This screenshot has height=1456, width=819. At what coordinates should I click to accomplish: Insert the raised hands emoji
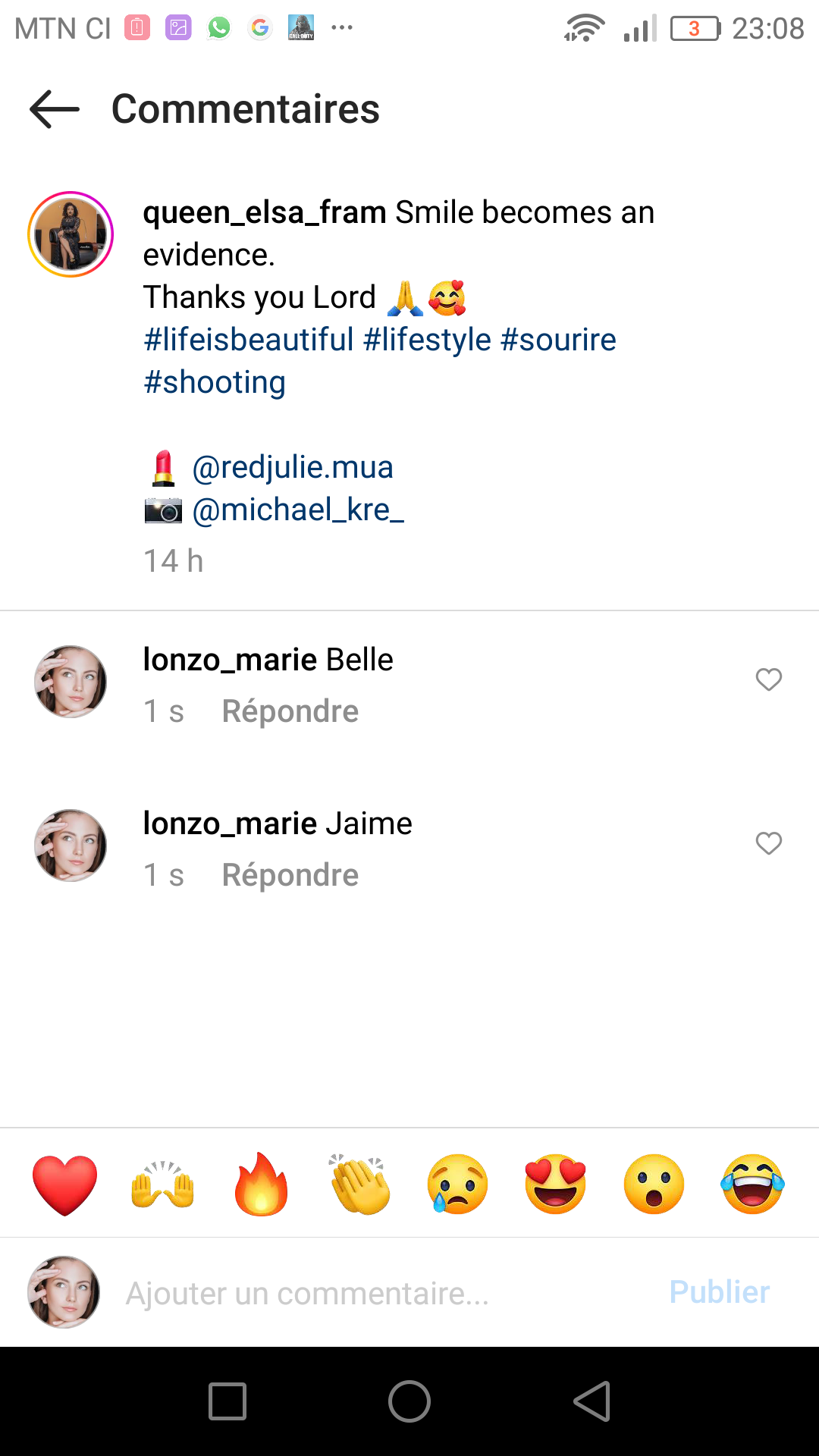163,1185
